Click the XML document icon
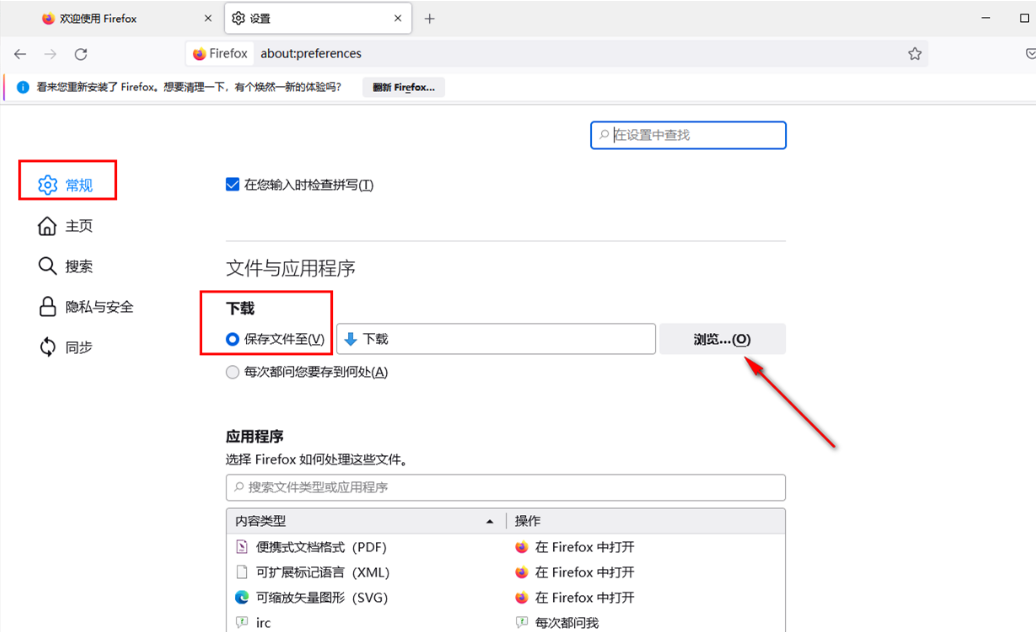The width and height of the screenshot is (1036, 632). tap(242, 572)
